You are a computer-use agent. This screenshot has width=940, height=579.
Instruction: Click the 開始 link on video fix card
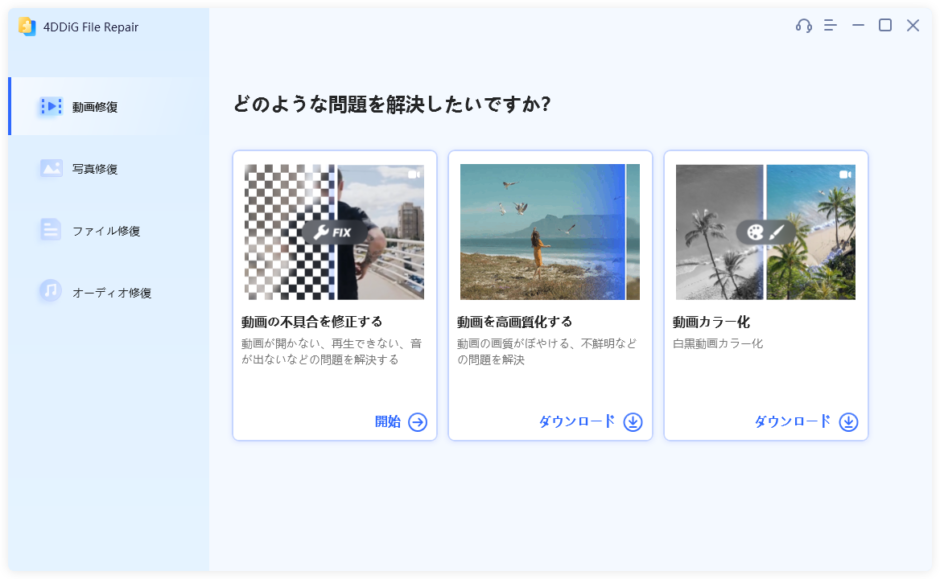click(x=387, y=422)
